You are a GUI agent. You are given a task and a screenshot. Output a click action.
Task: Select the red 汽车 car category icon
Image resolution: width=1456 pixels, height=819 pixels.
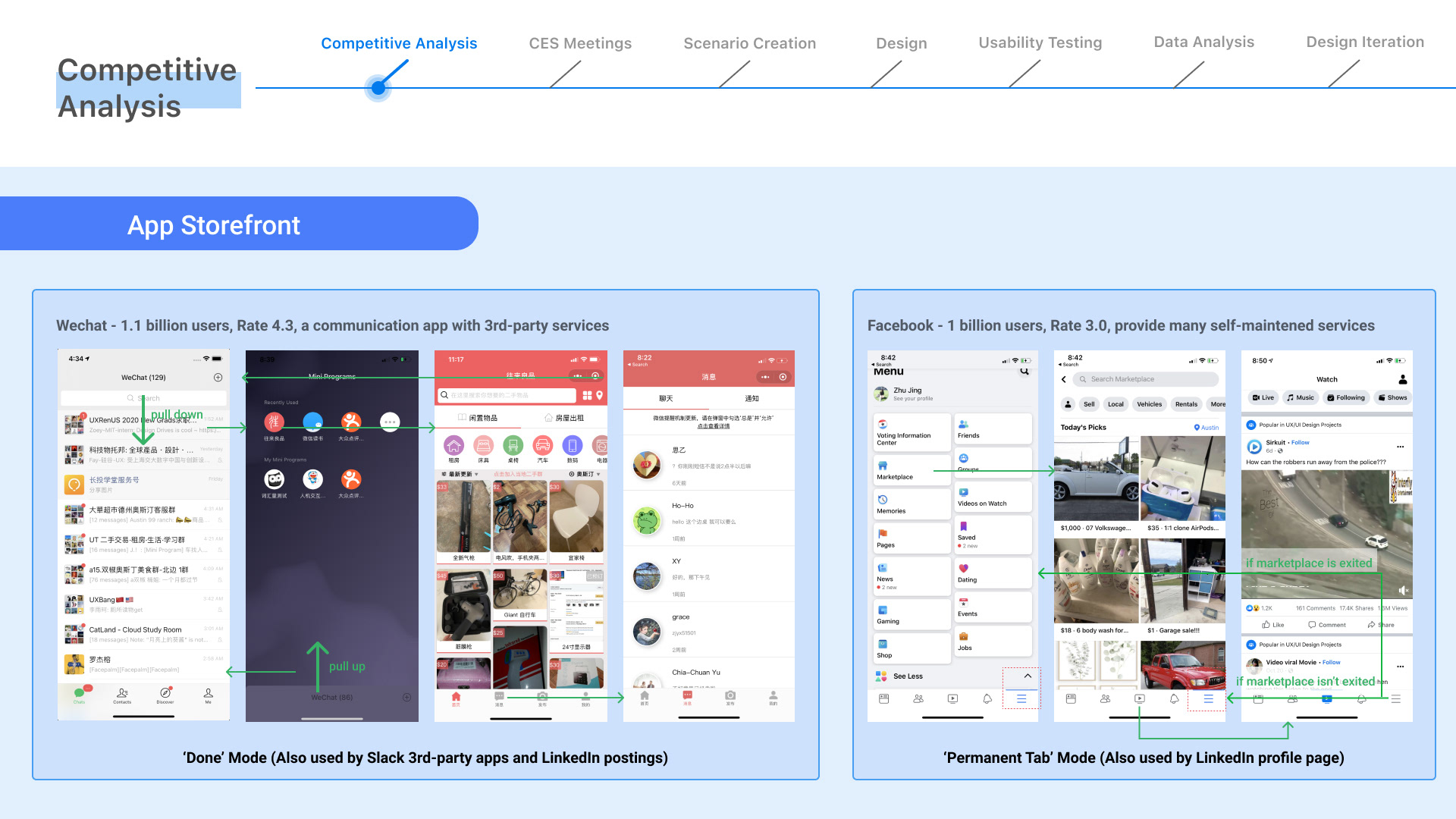click(x=543, y=446)
